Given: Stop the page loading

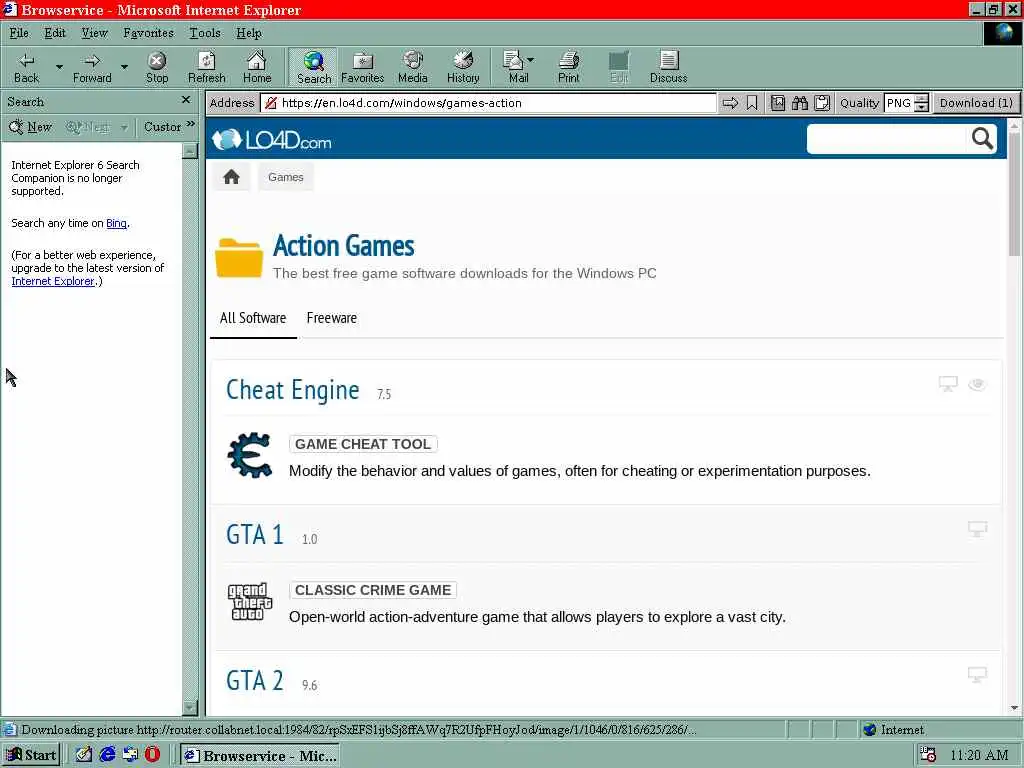Looking at the screenshot, I should point(157,67).
